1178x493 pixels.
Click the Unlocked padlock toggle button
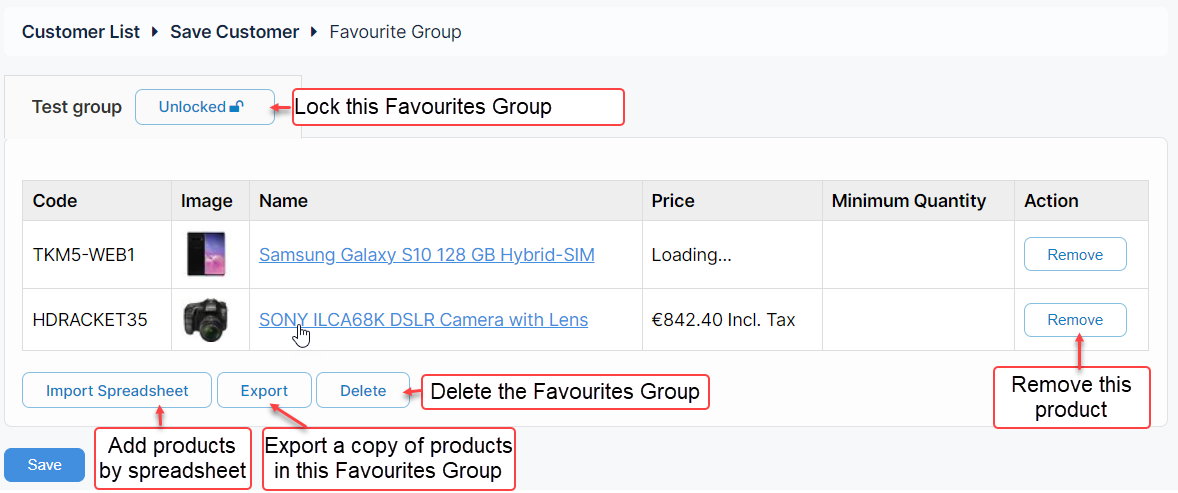(204, 107)
